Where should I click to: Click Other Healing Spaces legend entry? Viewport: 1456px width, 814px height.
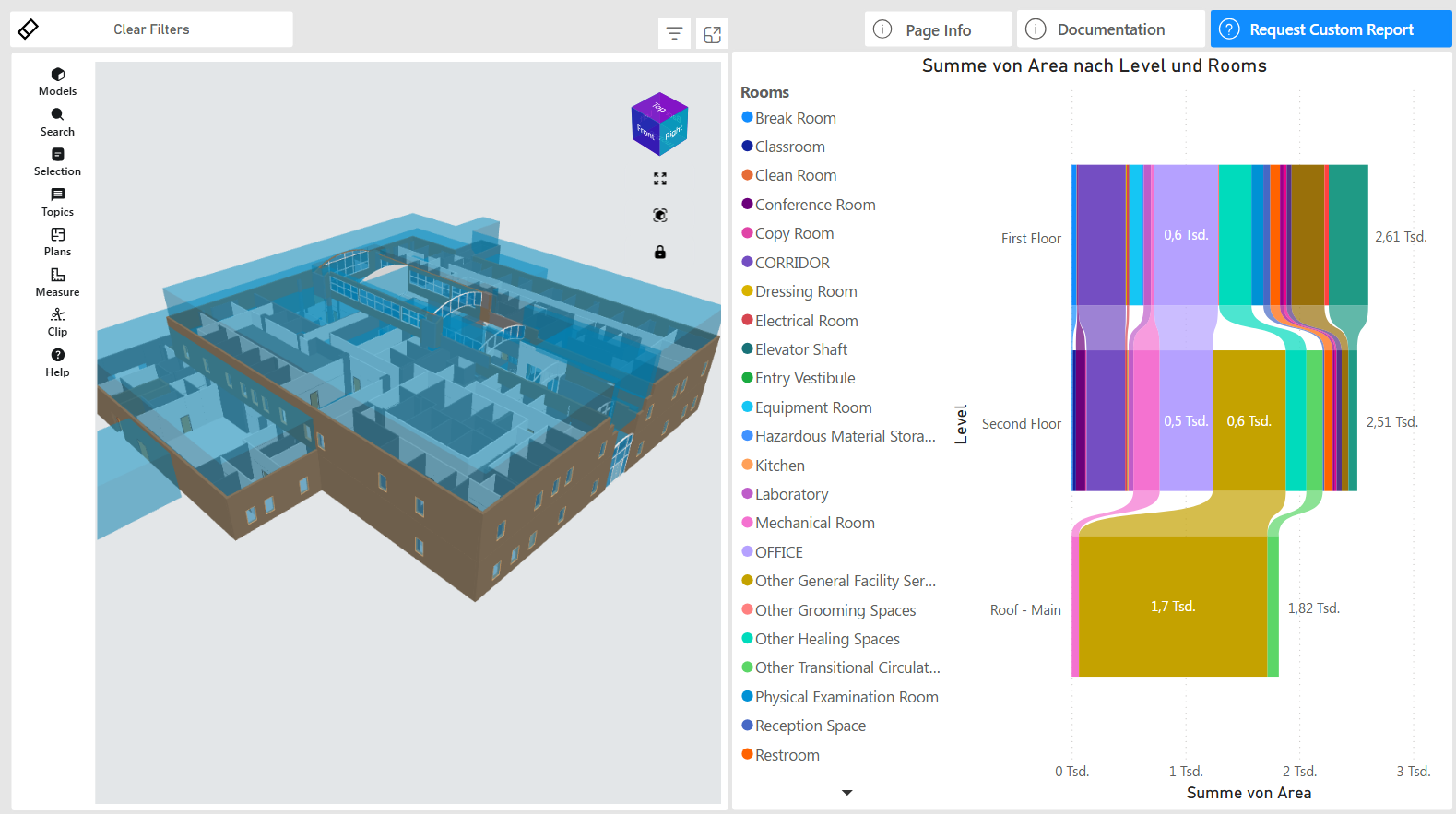click(821, 639)
